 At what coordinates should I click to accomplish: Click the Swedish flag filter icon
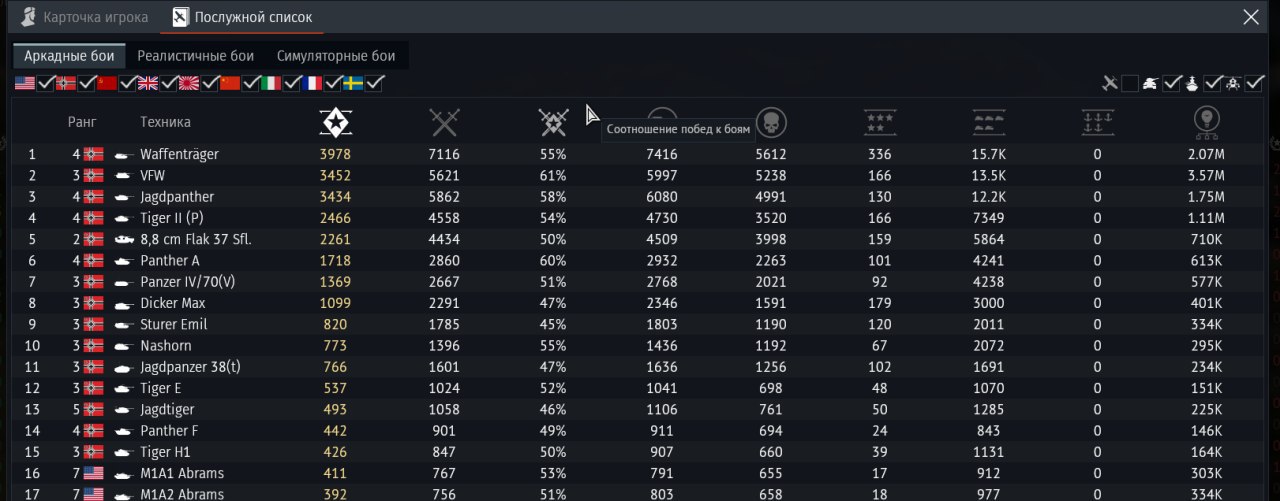(x=353, y=83)
